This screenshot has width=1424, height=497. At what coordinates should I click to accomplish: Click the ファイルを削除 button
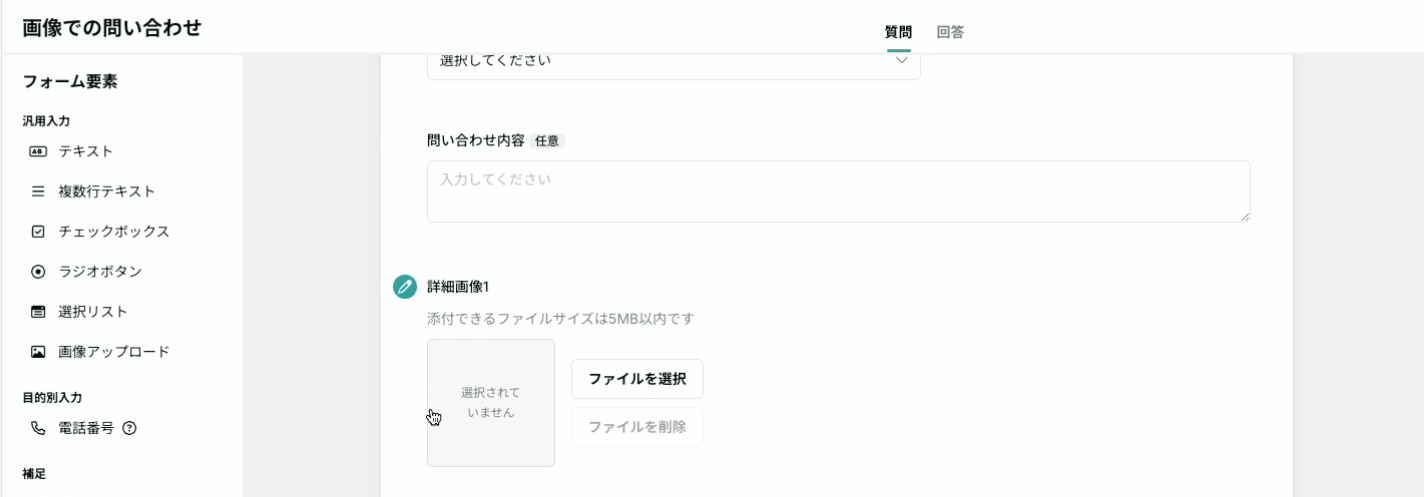(637, 427)
